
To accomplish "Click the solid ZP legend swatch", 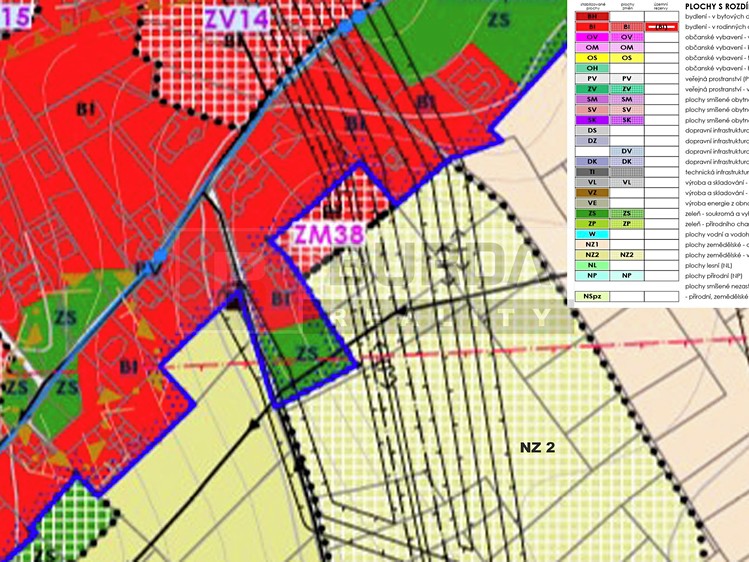I will 592,223.
